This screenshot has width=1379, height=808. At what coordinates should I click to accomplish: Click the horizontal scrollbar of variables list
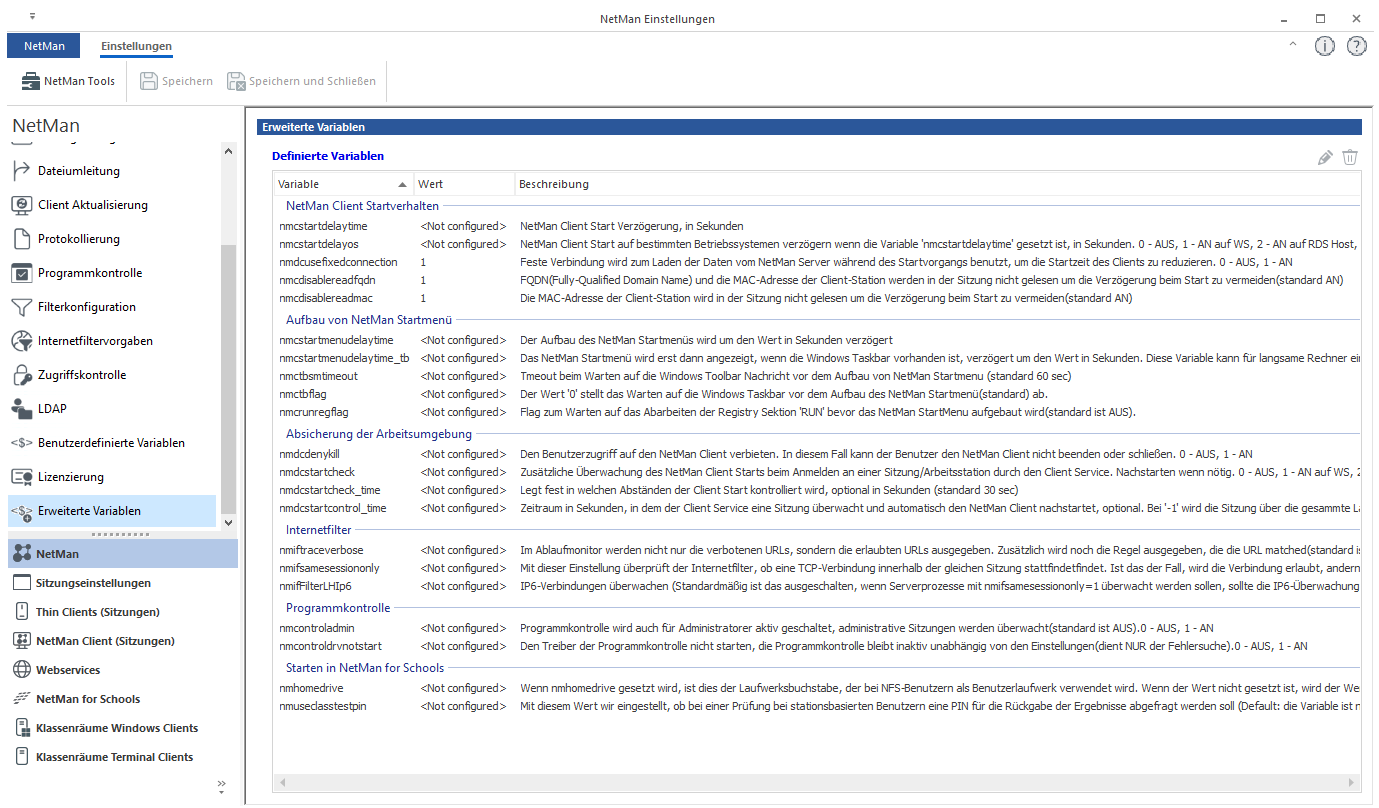[815, 781]
